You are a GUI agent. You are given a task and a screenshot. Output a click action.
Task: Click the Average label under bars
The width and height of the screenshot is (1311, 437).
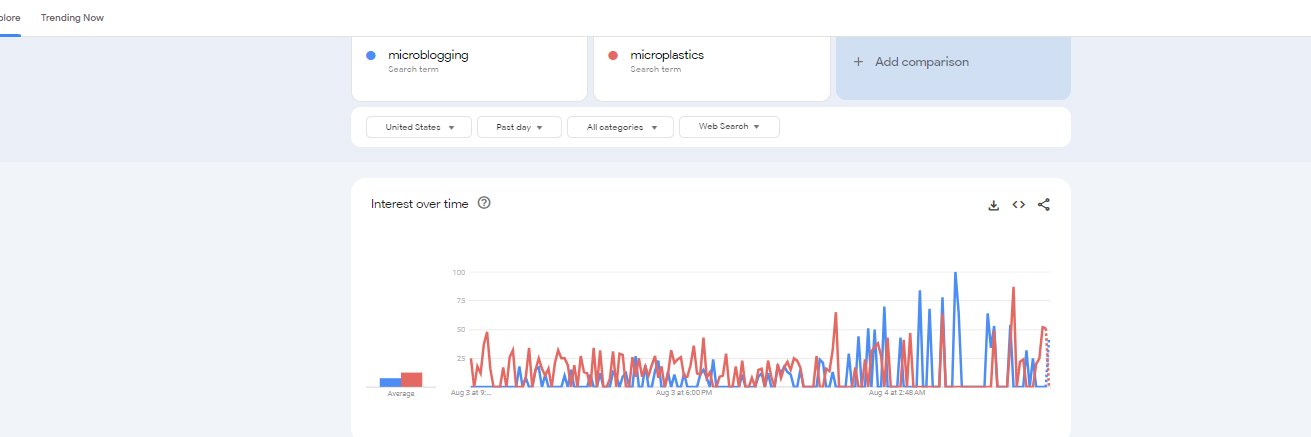click(401, 394)
